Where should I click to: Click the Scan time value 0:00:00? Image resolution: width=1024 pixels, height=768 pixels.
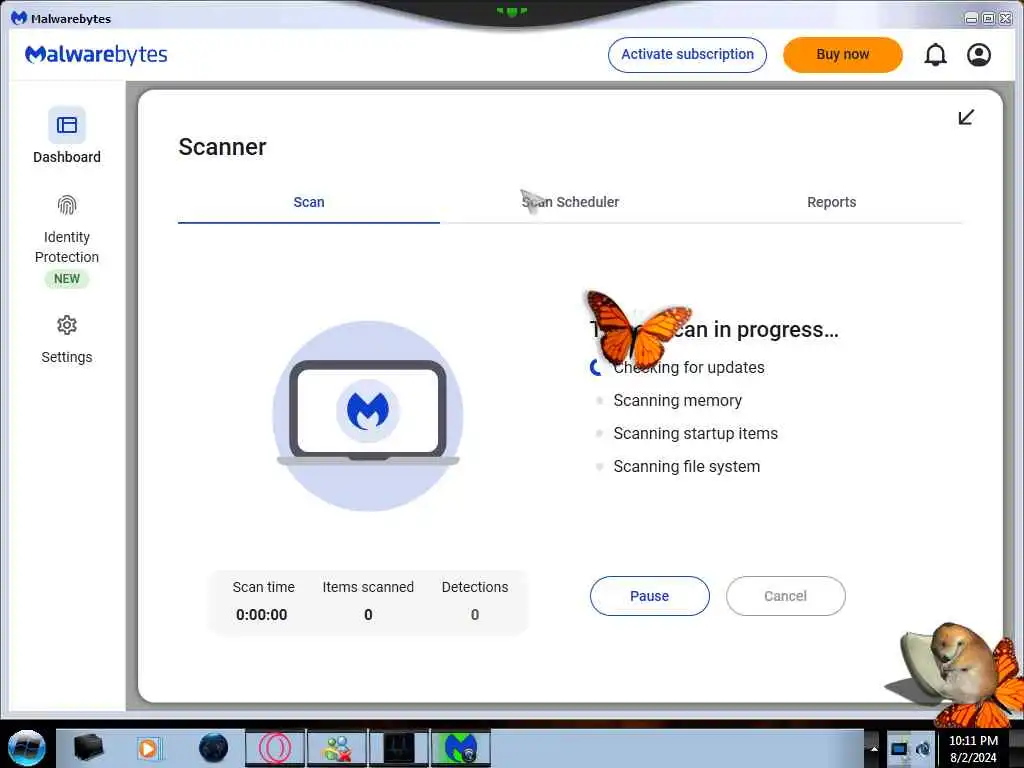click(261, 615)
